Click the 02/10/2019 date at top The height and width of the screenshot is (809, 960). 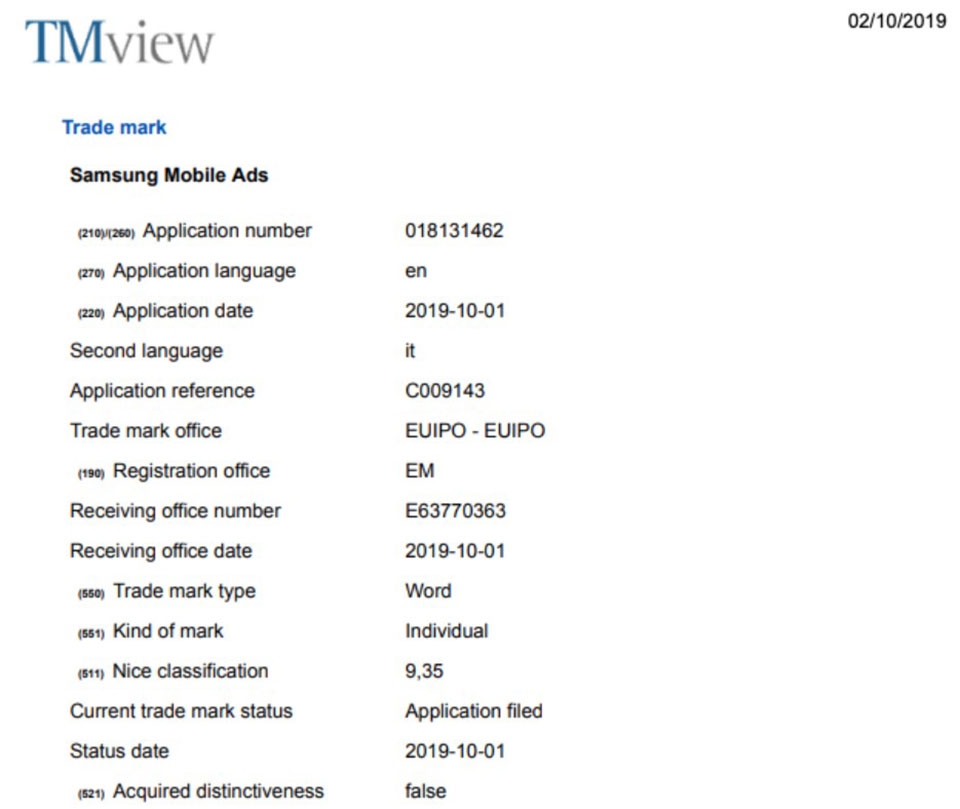(897, 21)
